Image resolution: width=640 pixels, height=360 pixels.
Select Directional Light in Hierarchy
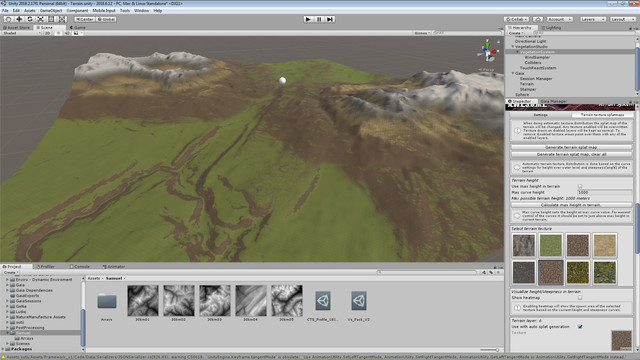coord(530,41)
